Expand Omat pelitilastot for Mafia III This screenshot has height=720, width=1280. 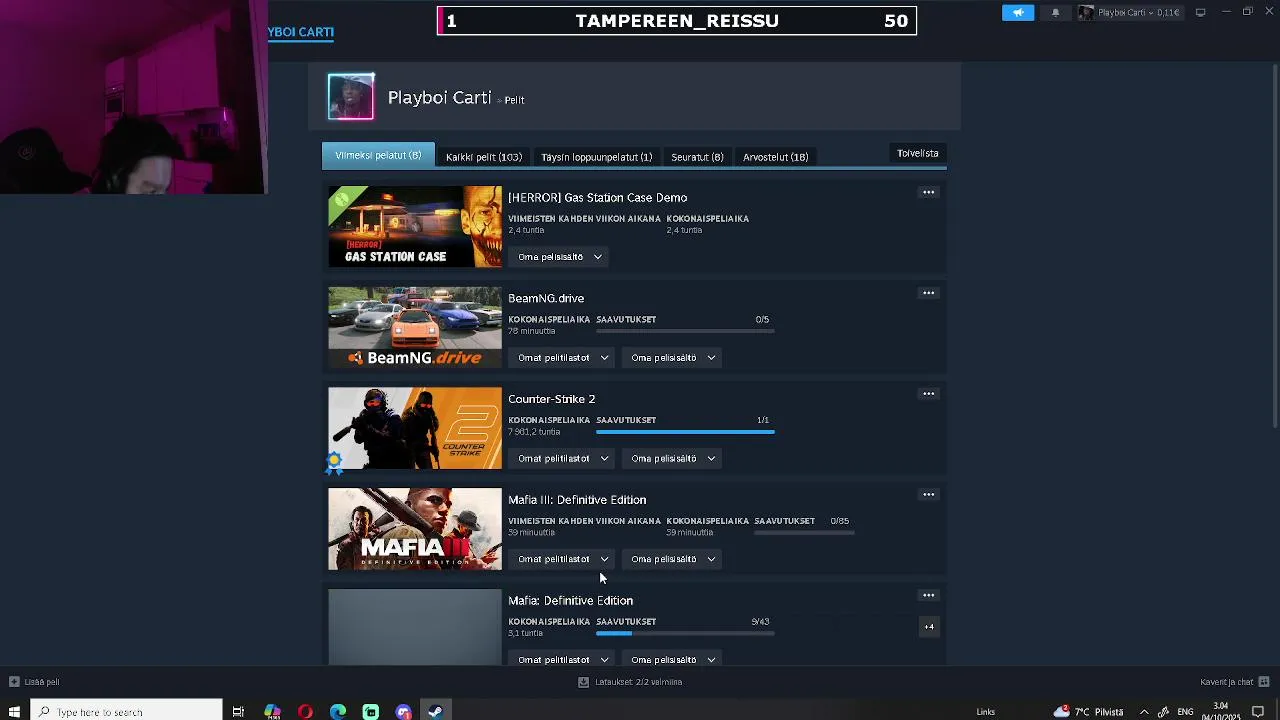(x=563, y=559)
